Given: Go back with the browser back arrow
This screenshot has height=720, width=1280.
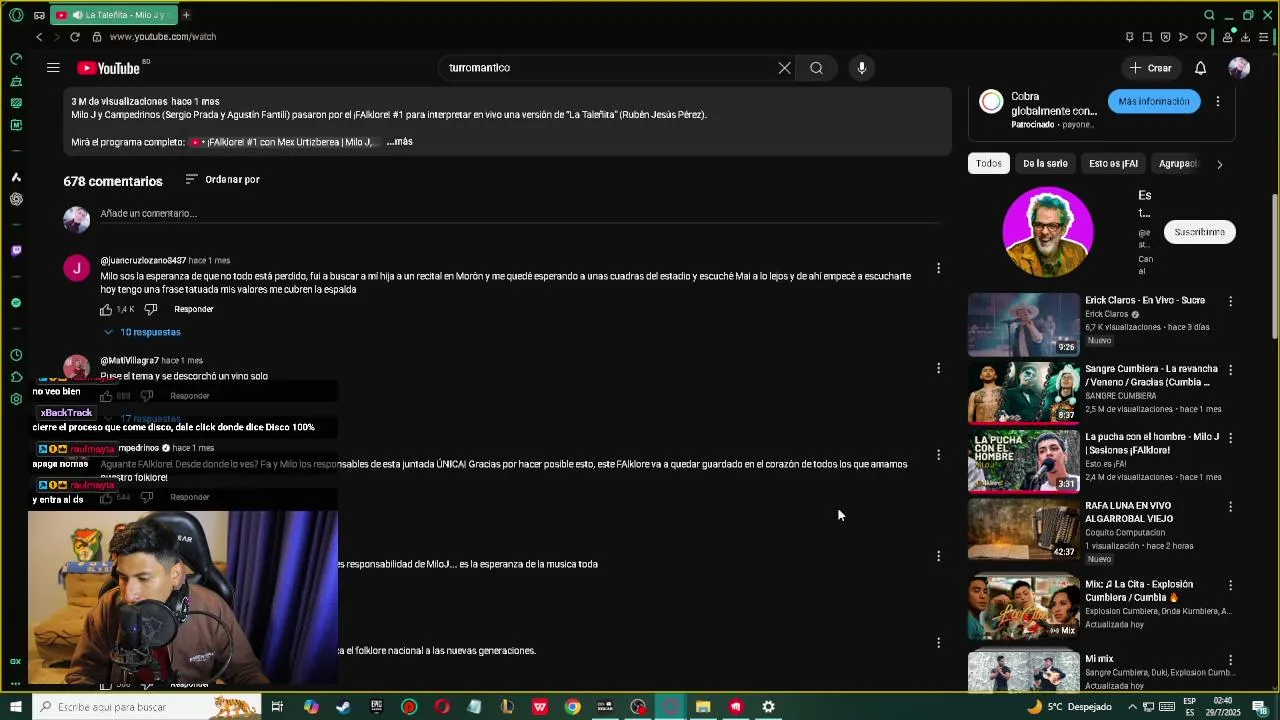Looking at the screenshot, I should (39, 37).
